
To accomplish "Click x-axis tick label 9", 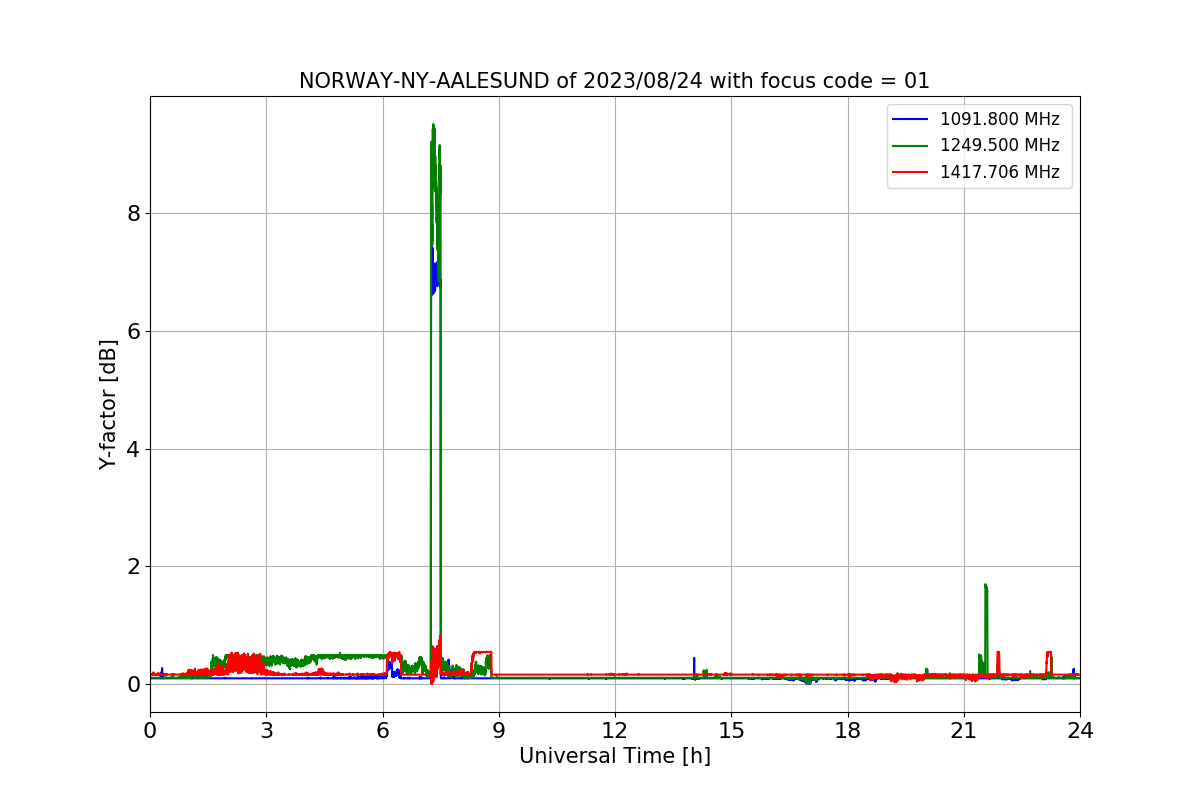I will pos(499,731).
